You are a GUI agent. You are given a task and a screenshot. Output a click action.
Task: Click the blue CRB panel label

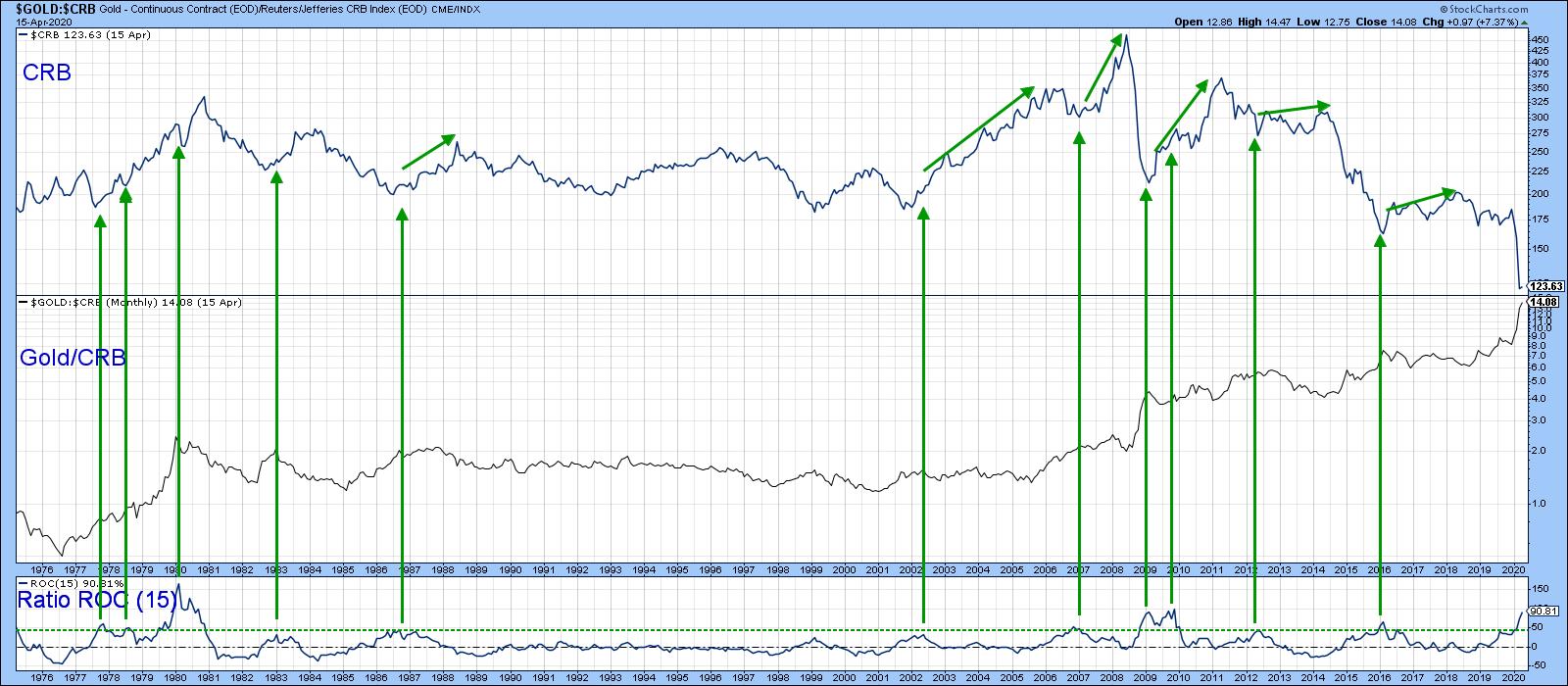coord(45,73)
